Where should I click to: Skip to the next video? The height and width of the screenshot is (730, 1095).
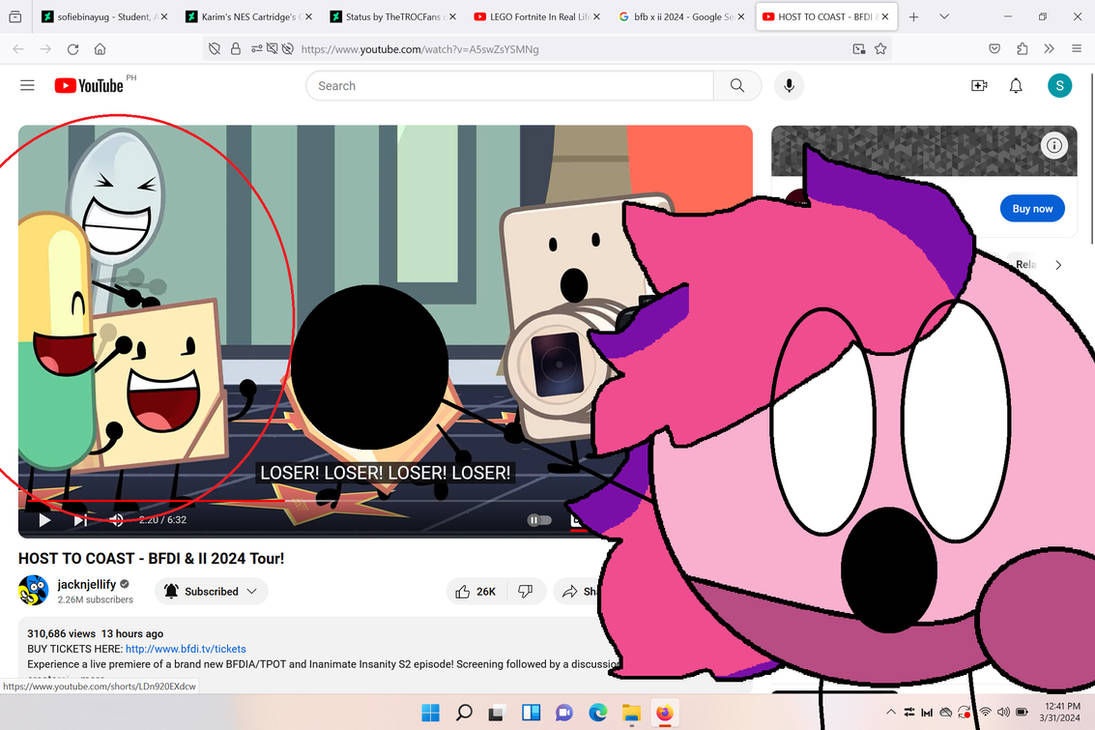tap(81, 520)
